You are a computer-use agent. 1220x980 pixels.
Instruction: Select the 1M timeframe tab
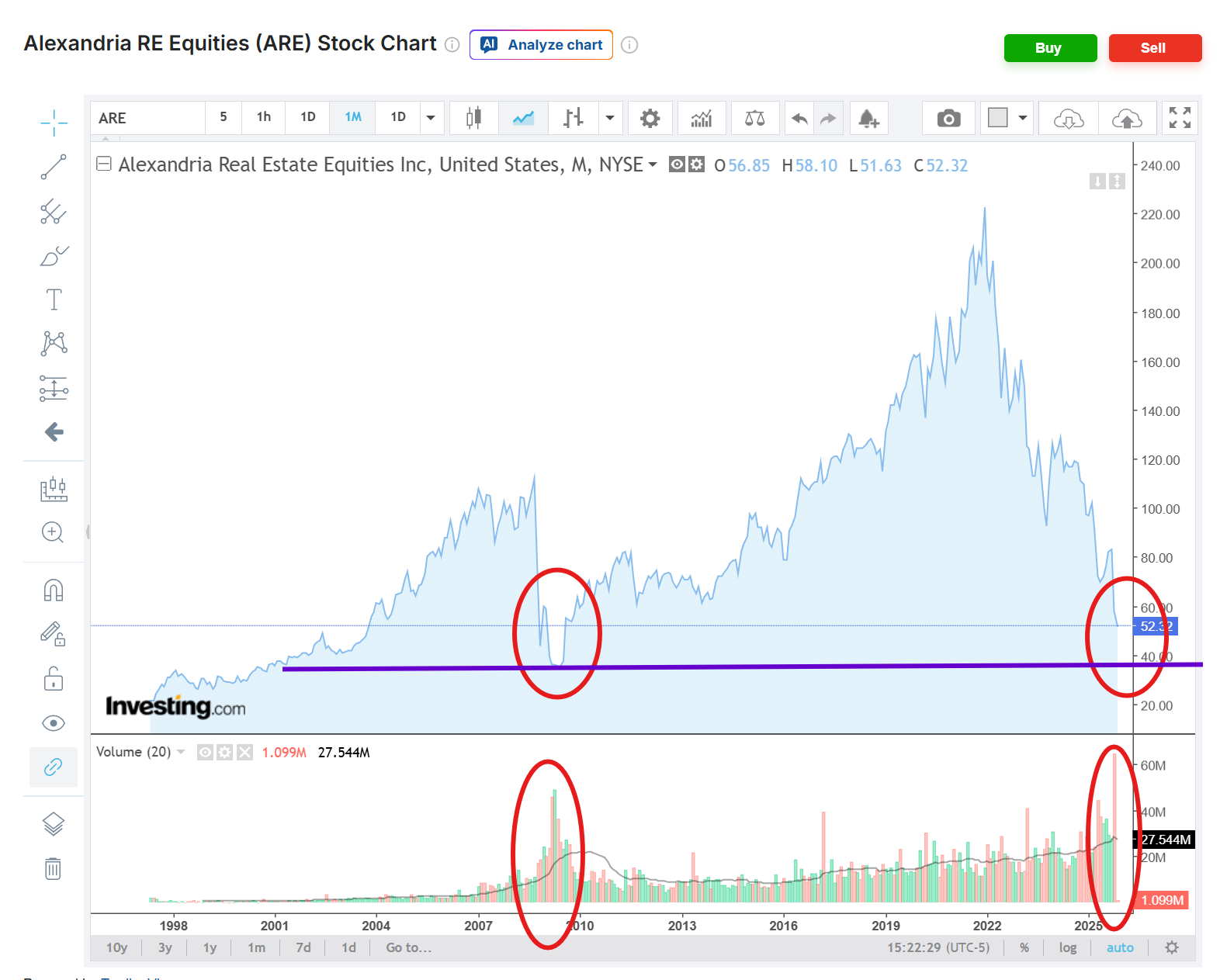click(353, 117)
